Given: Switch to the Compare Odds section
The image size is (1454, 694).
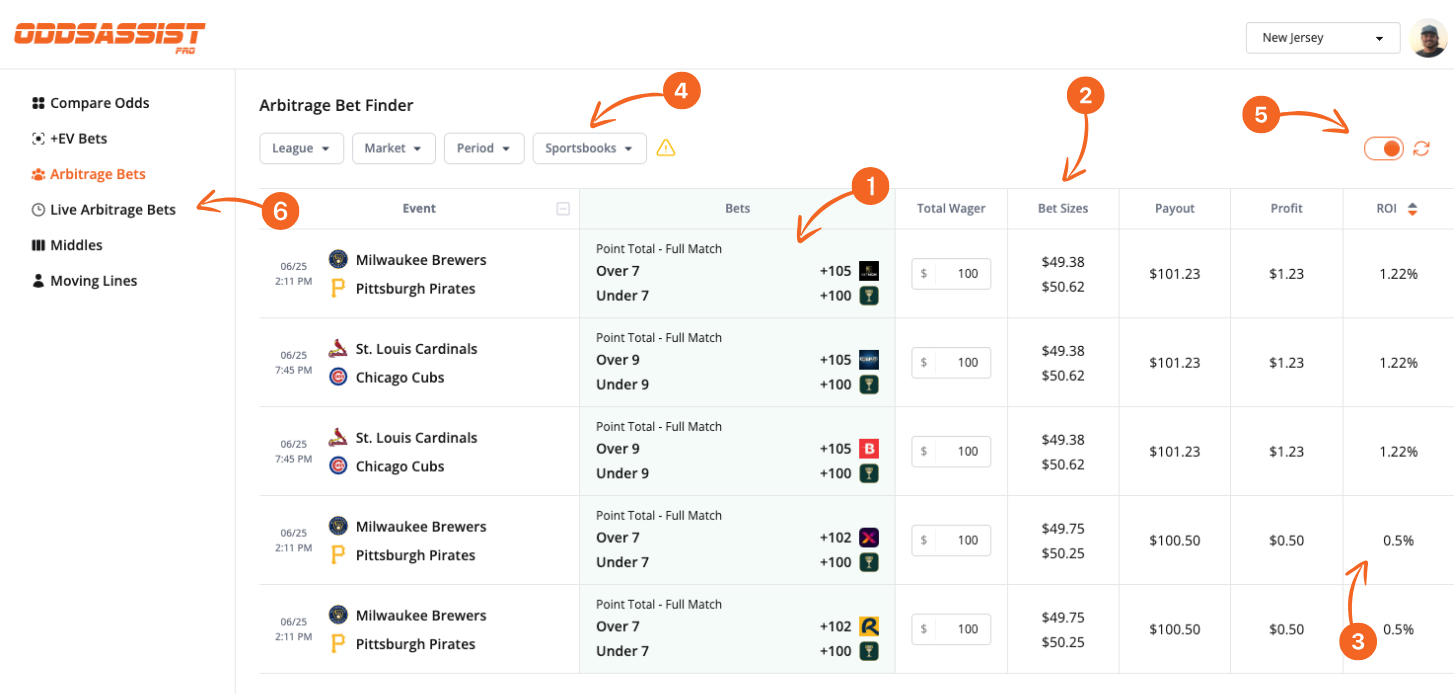Looking at the screenshot, I should (99, 102).
